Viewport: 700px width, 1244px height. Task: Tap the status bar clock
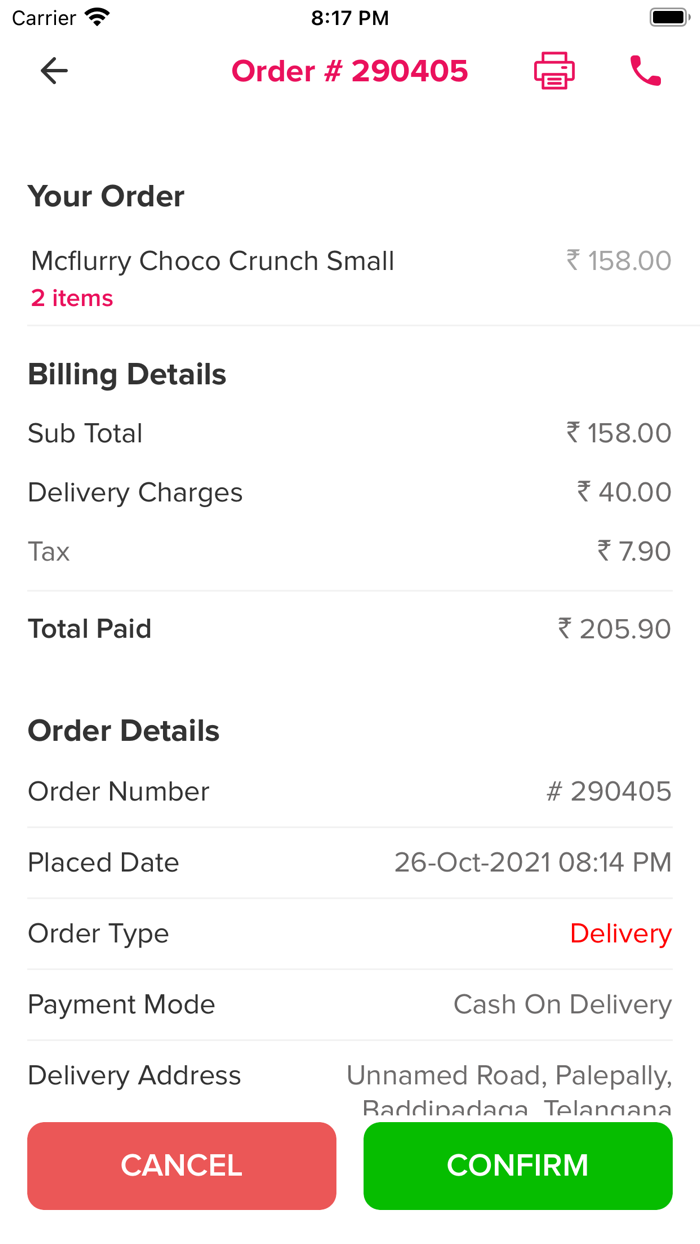pyautogui.click(x=349, y=18)
